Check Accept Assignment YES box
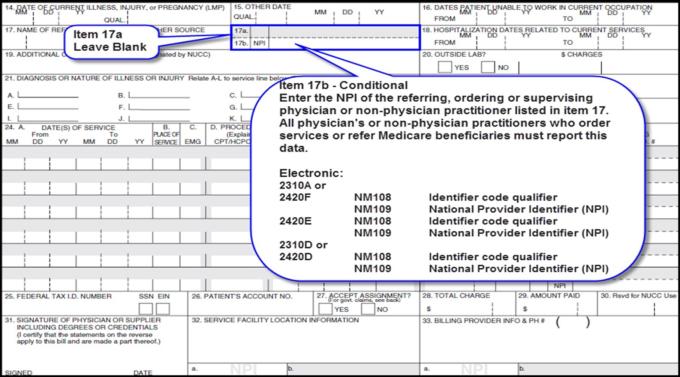 coord(325,309)
